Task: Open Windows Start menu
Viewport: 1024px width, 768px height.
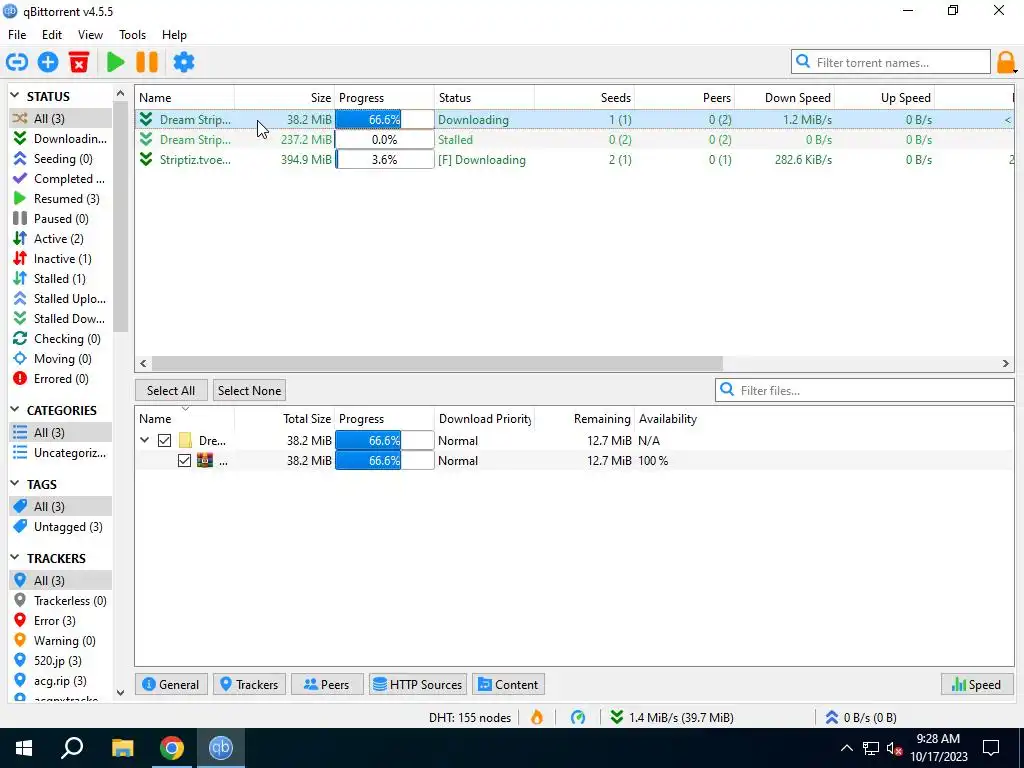Action: [24, 748]
